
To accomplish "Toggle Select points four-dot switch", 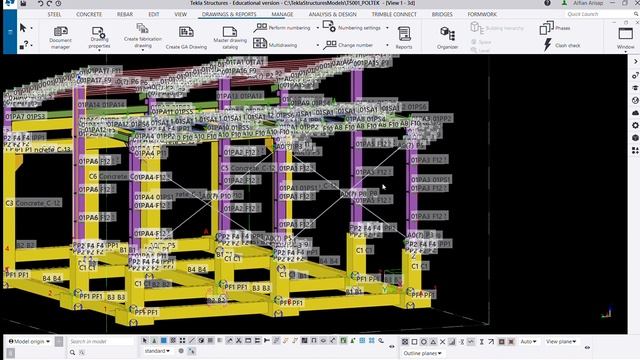I will [182, 340].
